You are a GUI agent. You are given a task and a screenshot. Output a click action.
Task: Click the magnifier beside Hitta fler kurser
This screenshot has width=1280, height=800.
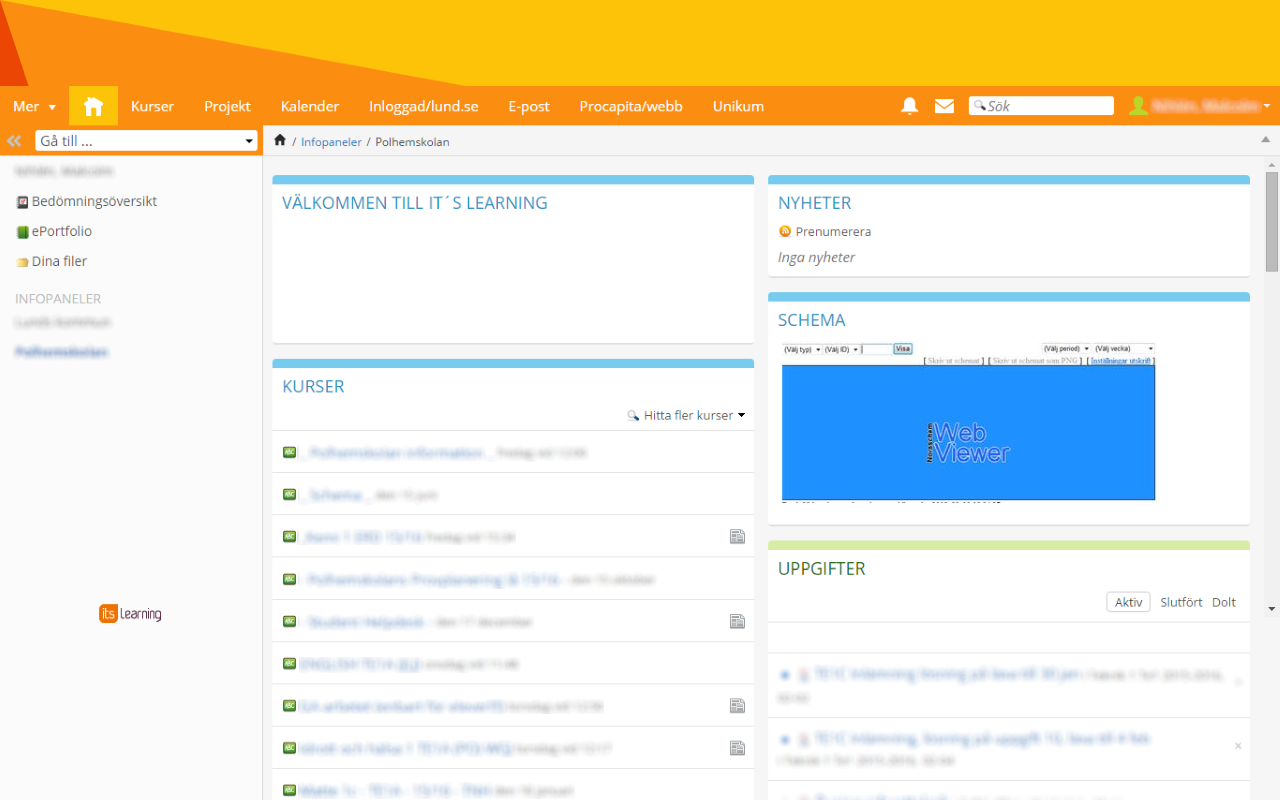click(x=633, y=415)
